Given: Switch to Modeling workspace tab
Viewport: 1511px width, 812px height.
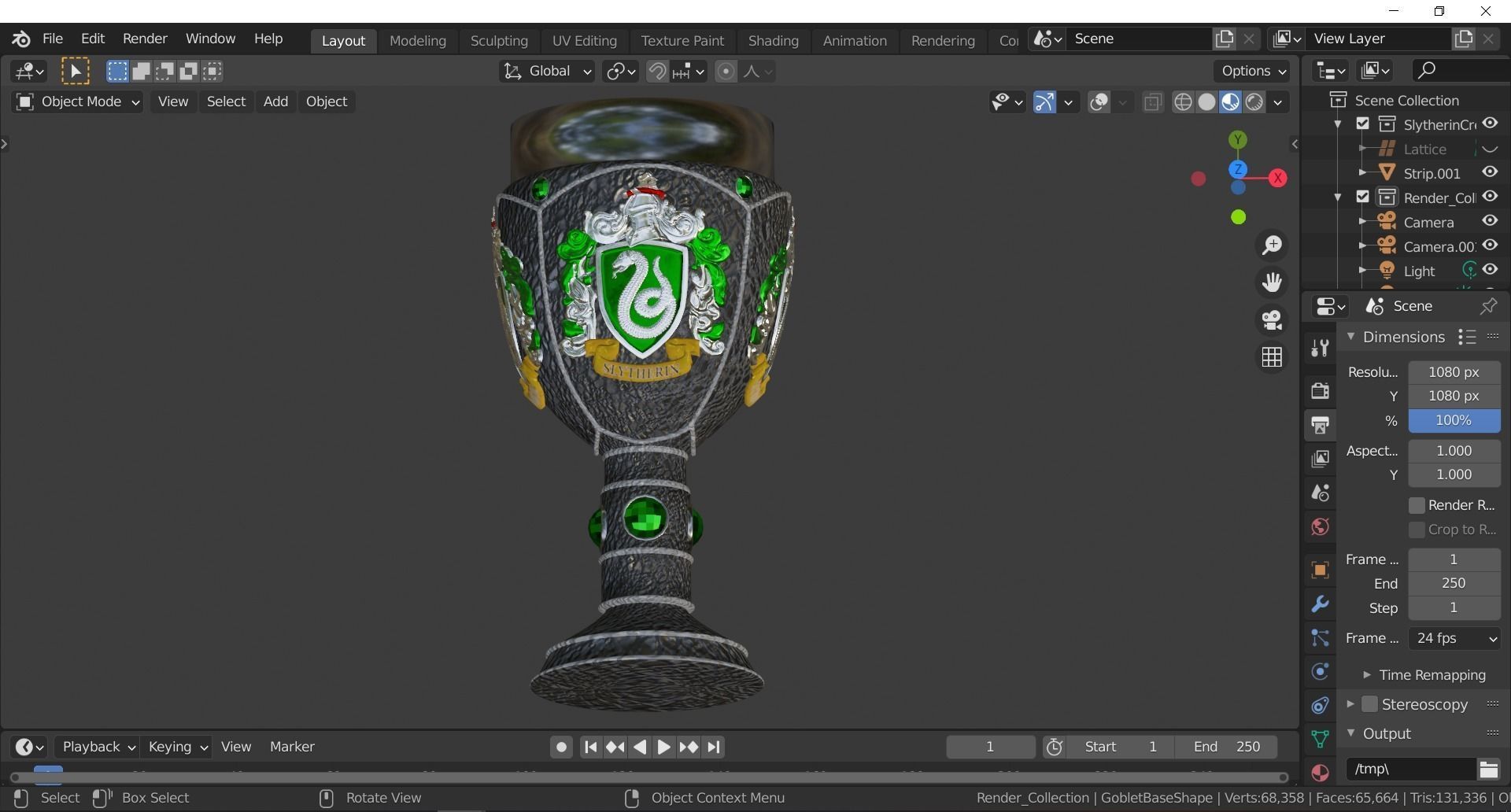Looking at the screenshot, I should pos(418,41).
